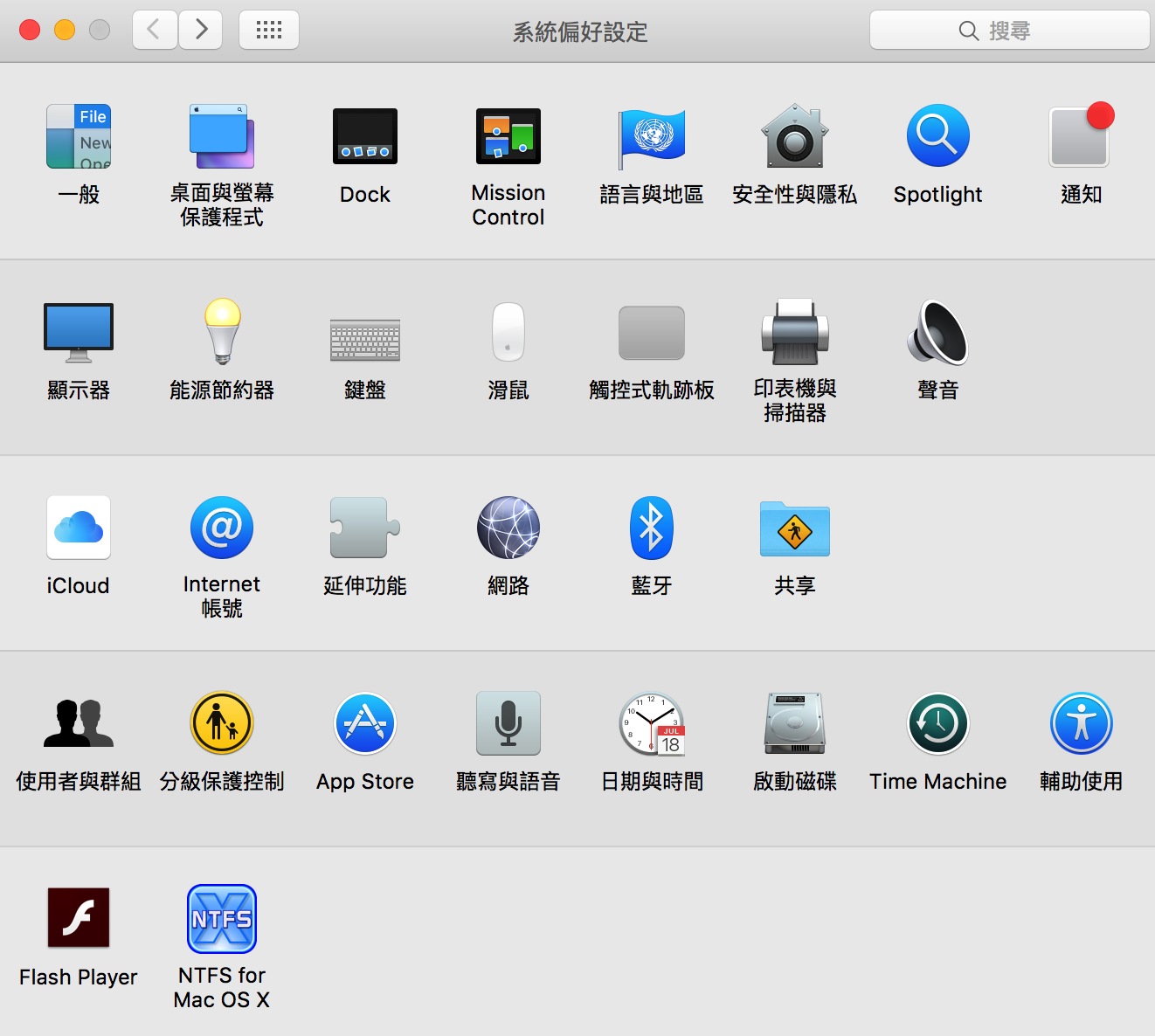Open NTFS for Mac OS X pane
The height and width of the screenshot is (1036, 1155).
222,918
